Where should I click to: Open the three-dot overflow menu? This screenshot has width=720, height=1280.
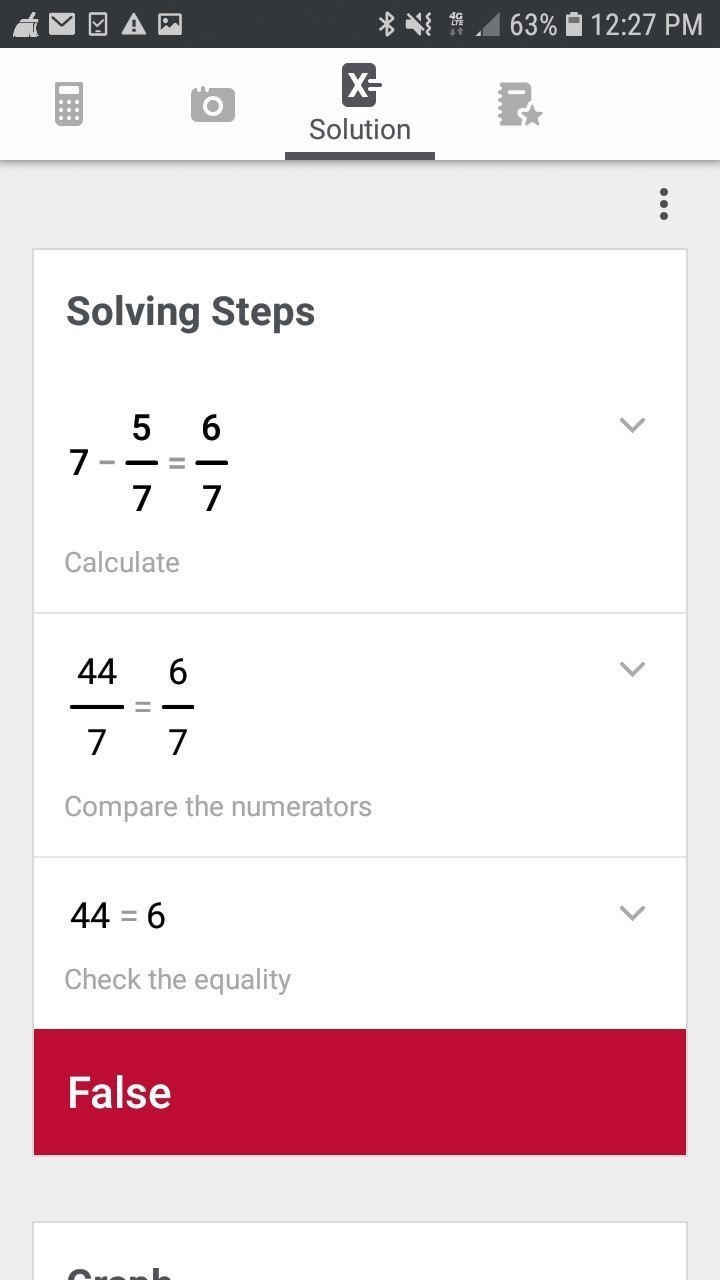663,204
